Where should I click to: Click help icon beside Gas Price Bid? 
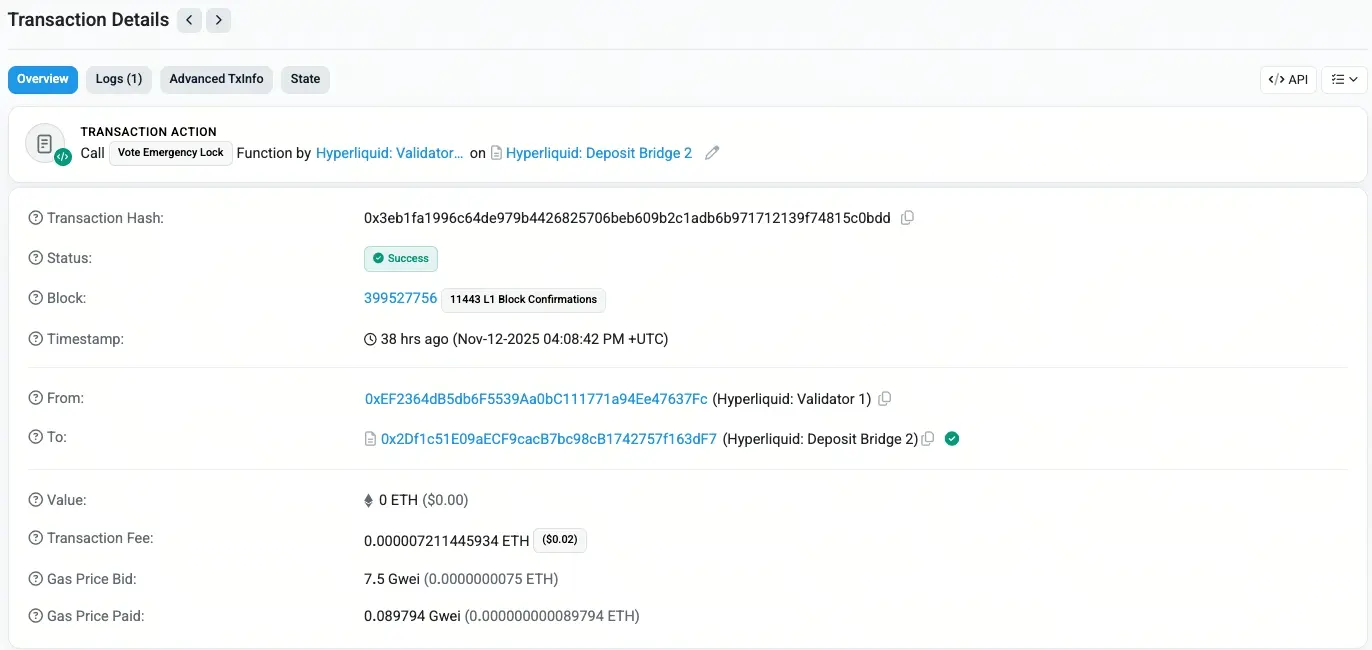coord(36,579)
